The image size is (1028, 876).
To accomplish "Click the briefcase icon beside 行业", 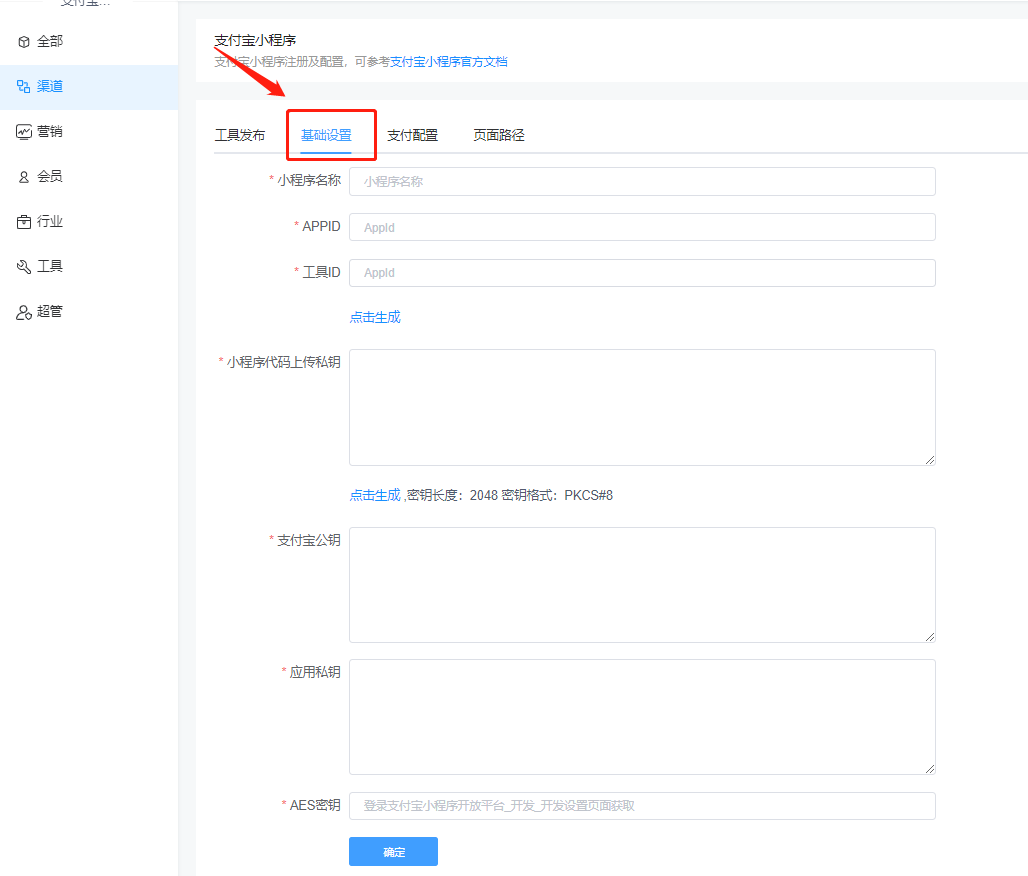I will pyautogui.click(x=24, y=222).
